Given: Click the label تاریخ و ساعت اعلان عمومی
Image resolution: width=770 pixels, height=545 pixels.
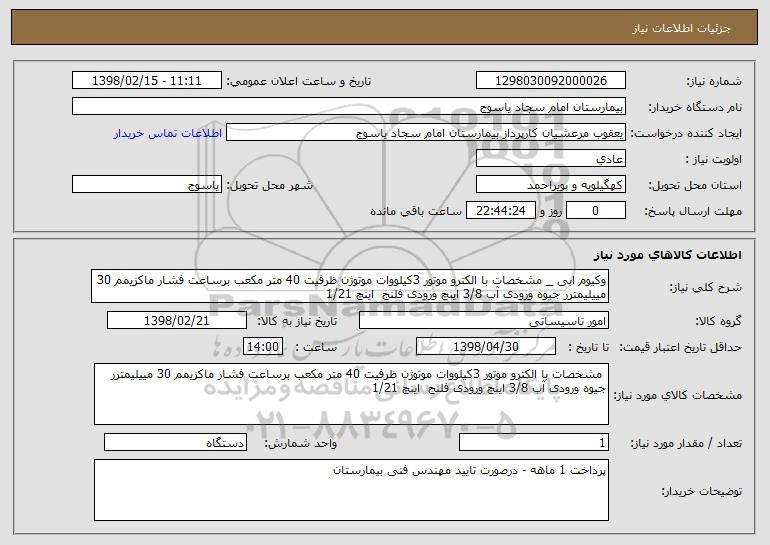Looking at the screenshot, I should click(299, 81).
